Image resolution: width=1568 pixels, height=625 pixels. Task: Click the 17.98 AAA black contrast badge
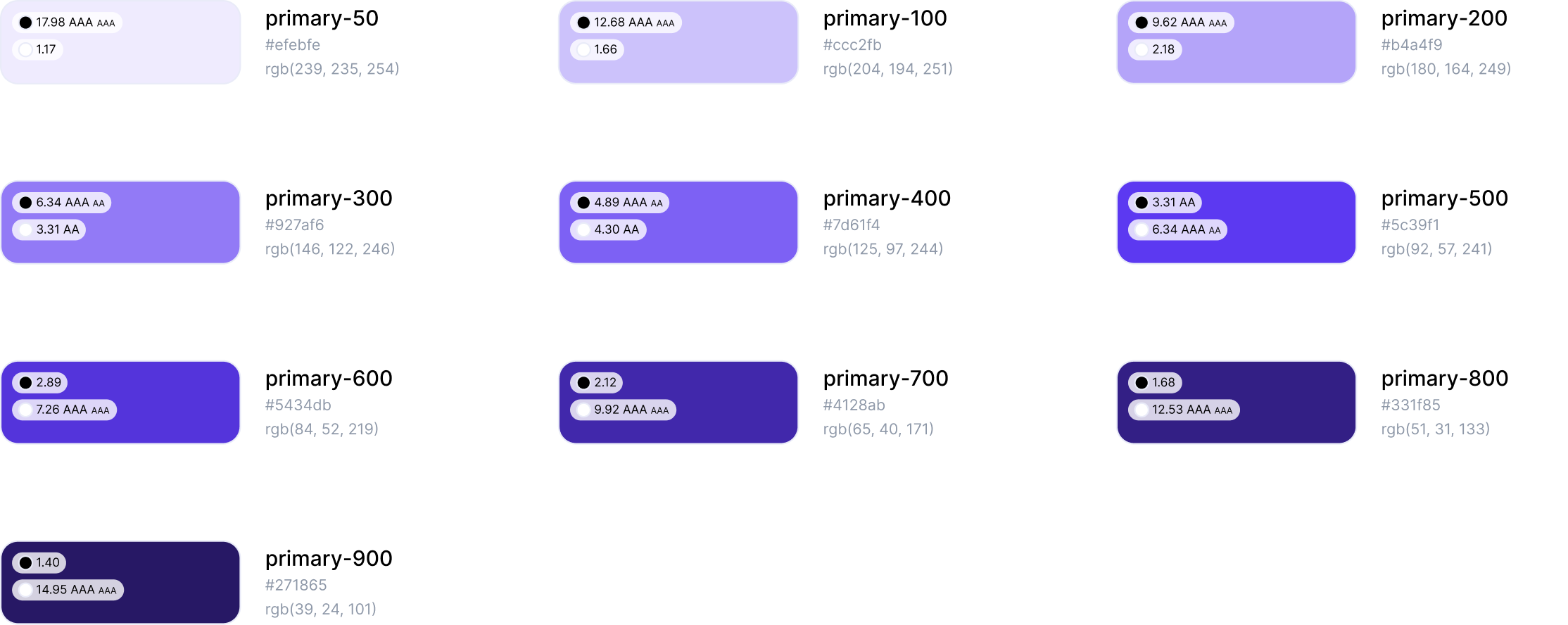(x=67, y=23)
